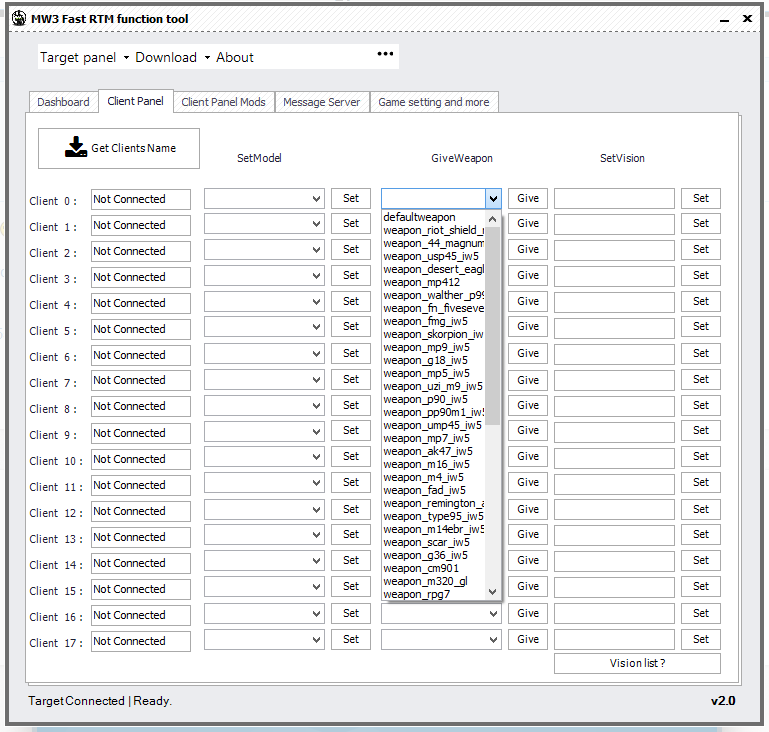Switch to the Dashboard tab
Viewport: 769px width, 732px height.
pos(63,102)
